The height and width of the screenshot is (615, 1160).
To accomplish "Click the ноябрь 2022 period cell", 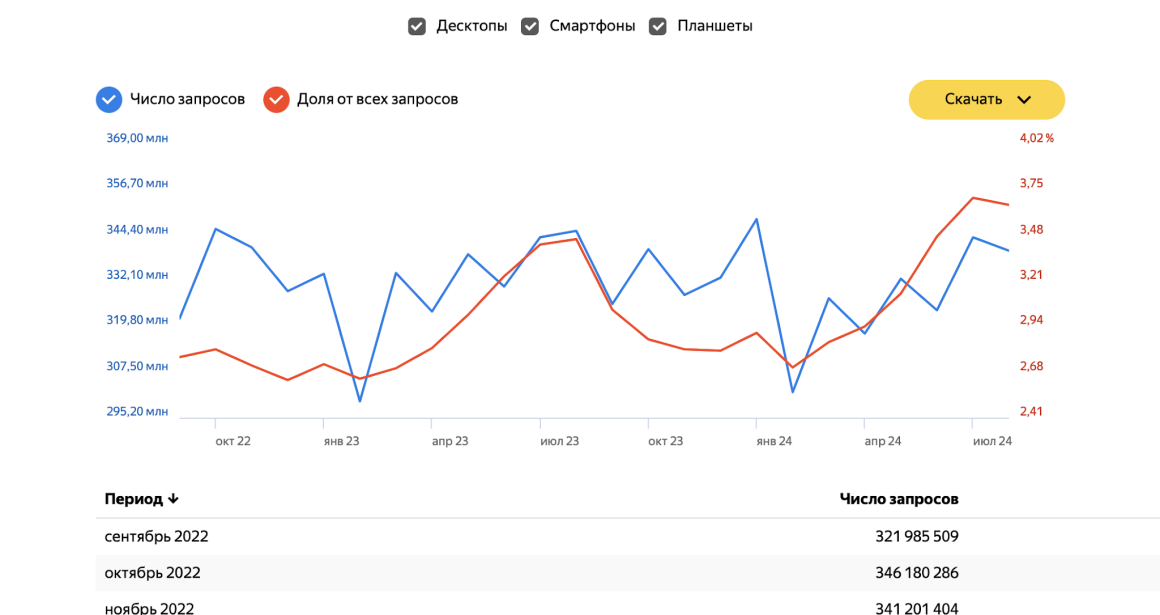I will click(149, 608).
